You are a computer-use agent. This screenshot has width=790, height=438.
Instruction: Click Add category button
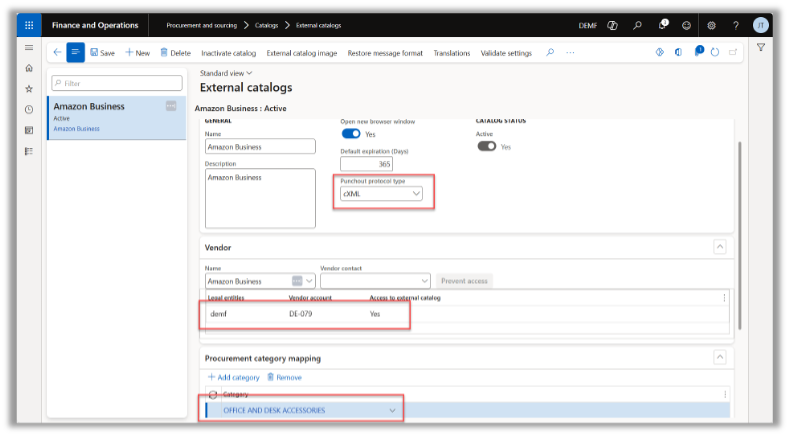(234, 378)
